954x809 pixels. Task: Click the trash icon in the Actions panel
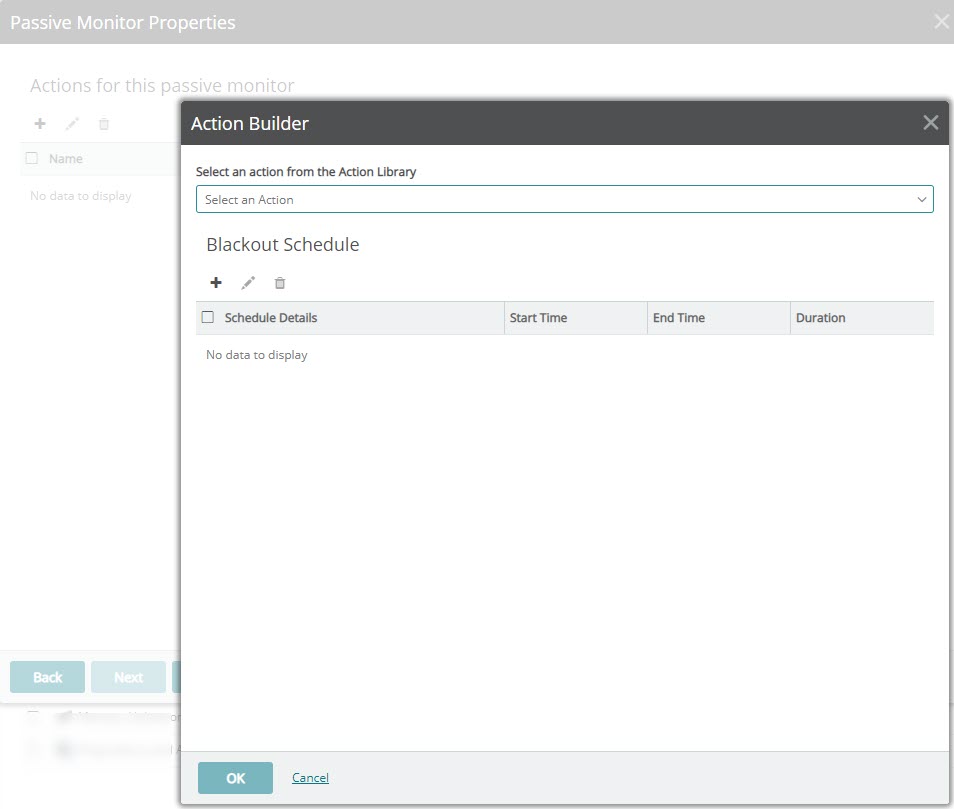tap(104, 123)
